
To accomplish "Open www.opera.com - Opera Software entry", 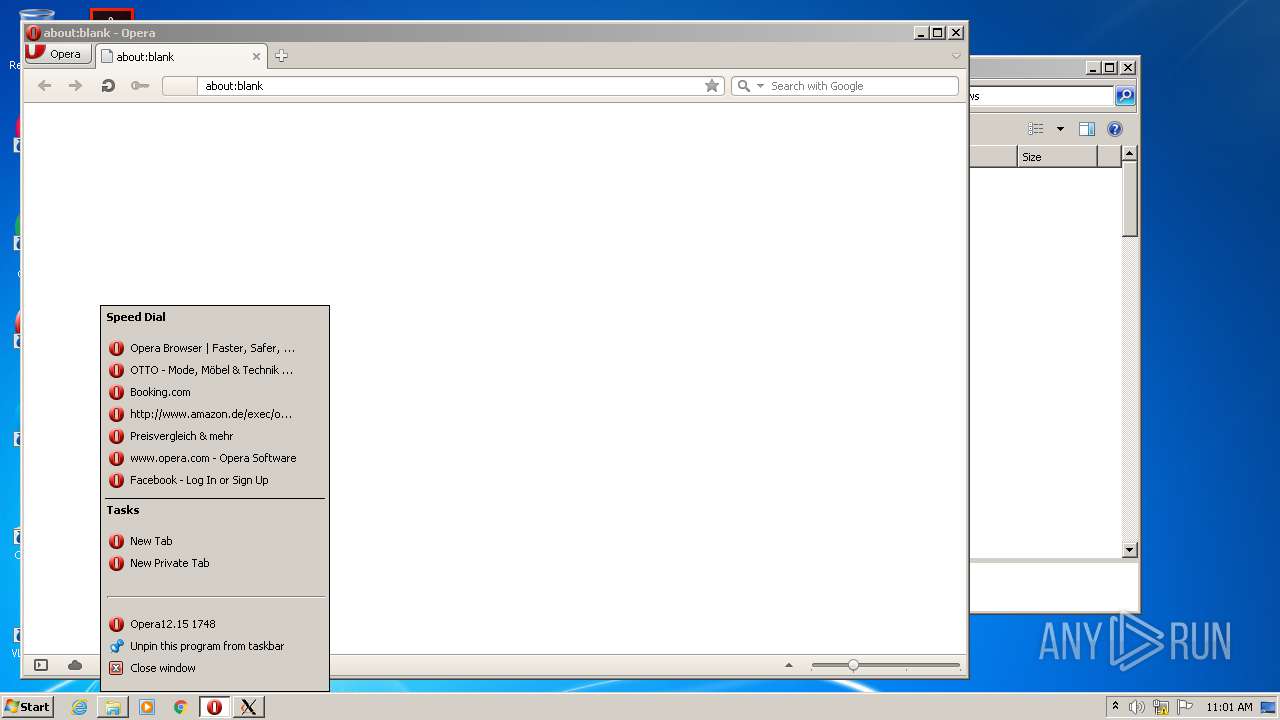I will pyautogui.click(x=215, y=458).
